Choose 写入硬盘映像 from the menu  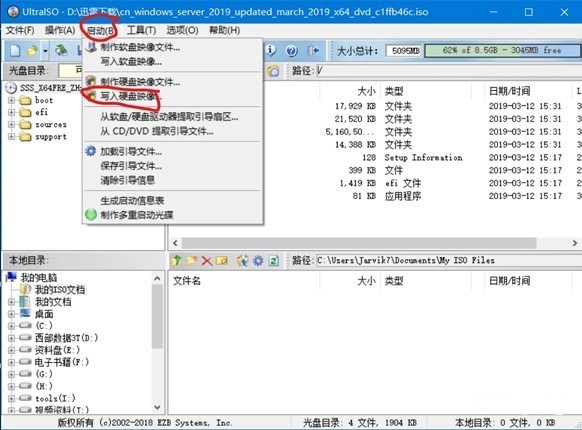coord(173,96)
